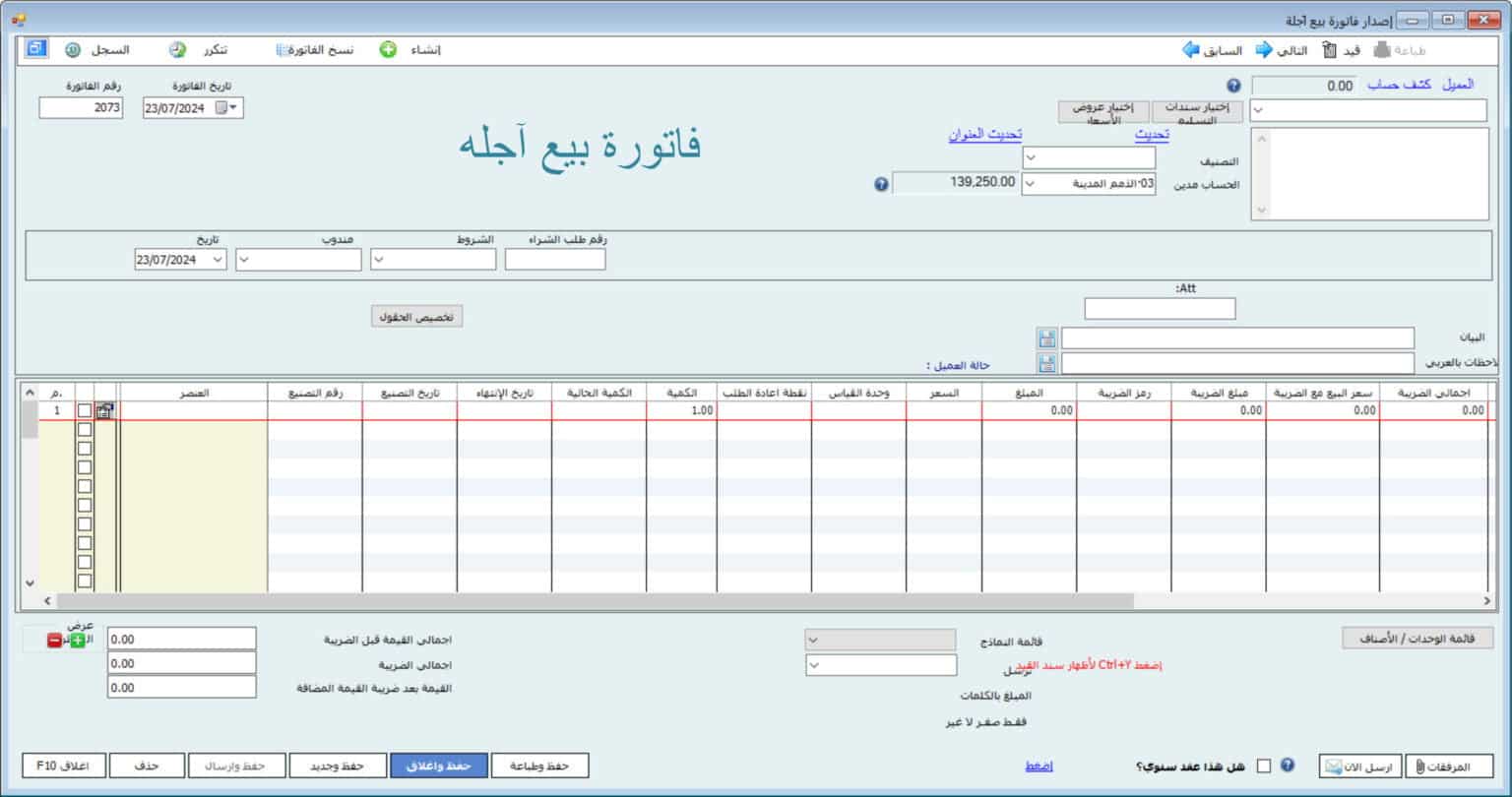Click the اغلاق F10 button
Viewport: 1512px width, 797px height.
click(x=63, y=766)
